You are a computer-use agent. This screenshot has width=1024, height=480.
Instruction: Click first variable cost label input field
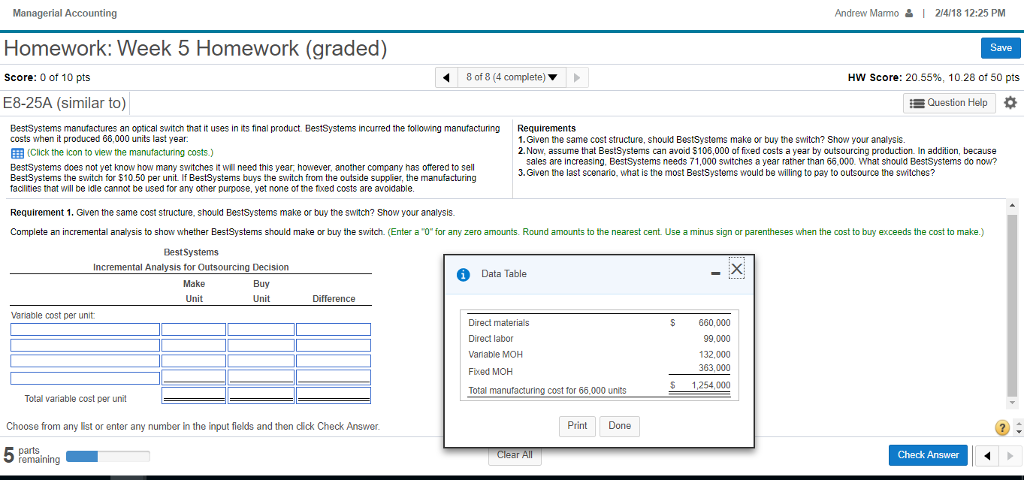85,329
